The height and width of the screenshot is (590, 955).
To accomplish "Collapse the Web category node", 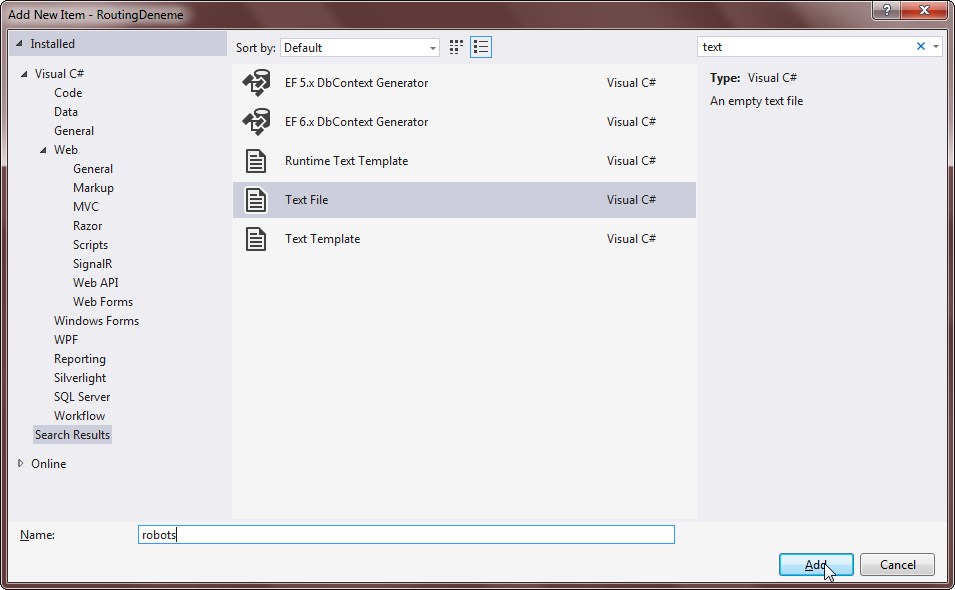I will (43, 150).
